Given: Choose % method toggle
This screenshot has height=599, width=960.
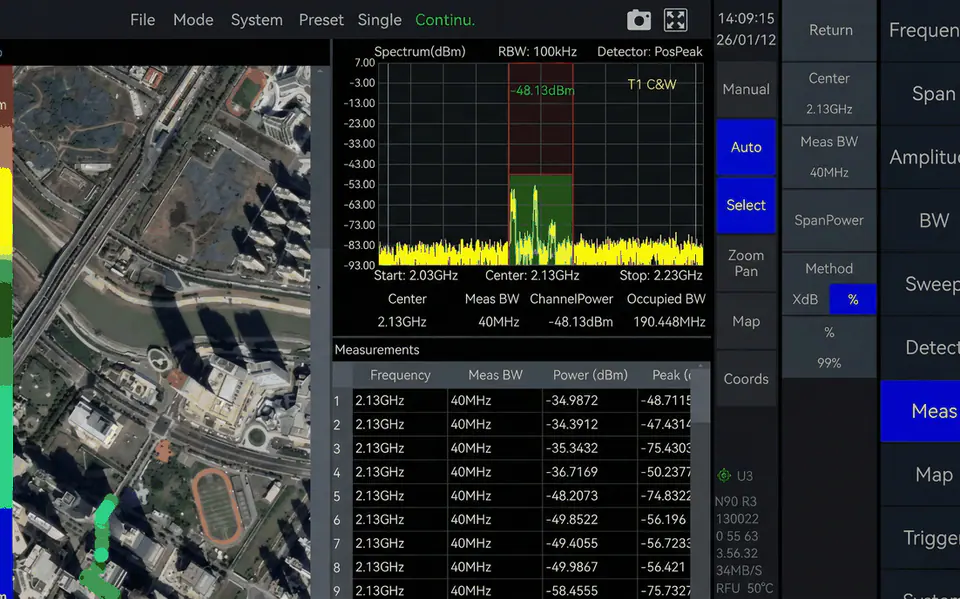Looking at the screenshot, I should 853,300.
